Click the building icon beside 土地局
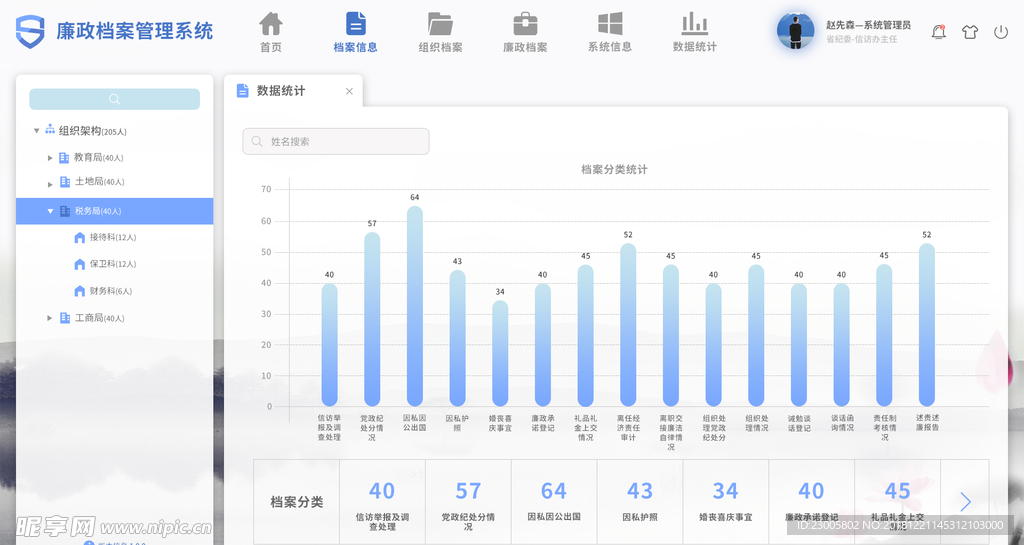Screen dimensions: 1024x545 point(65,182)
